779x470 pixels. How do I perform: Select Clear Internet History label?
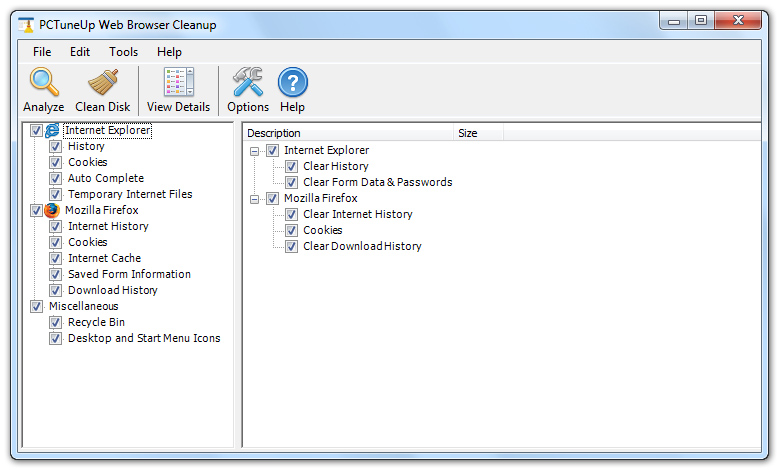(x=358, y=214)
